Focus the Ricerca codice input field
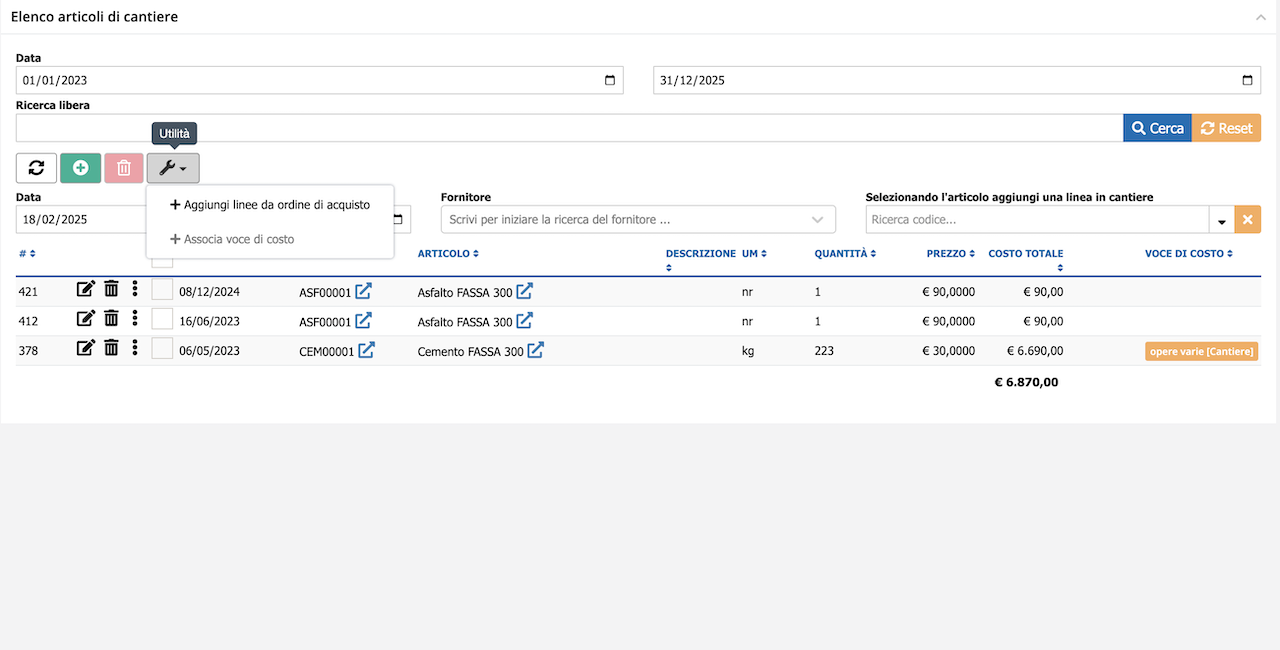This screenshot has height=650, width=1280. pos(1038,219)
